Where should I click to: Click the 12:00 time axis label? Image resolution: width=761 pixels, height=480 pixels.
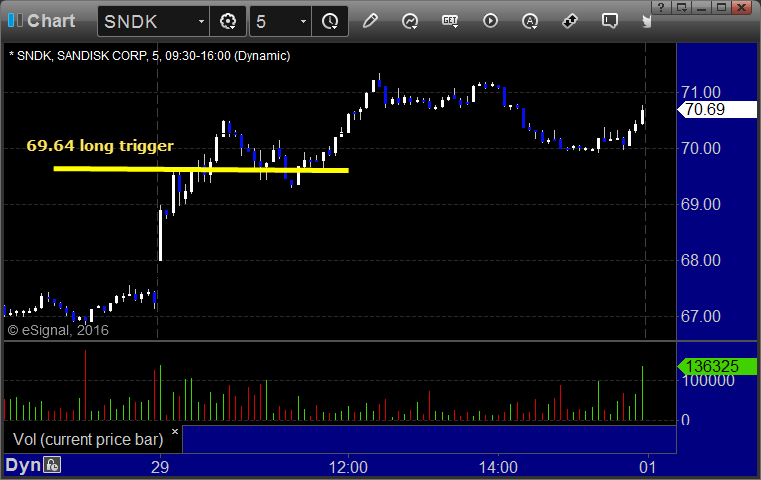coord(348,467)
